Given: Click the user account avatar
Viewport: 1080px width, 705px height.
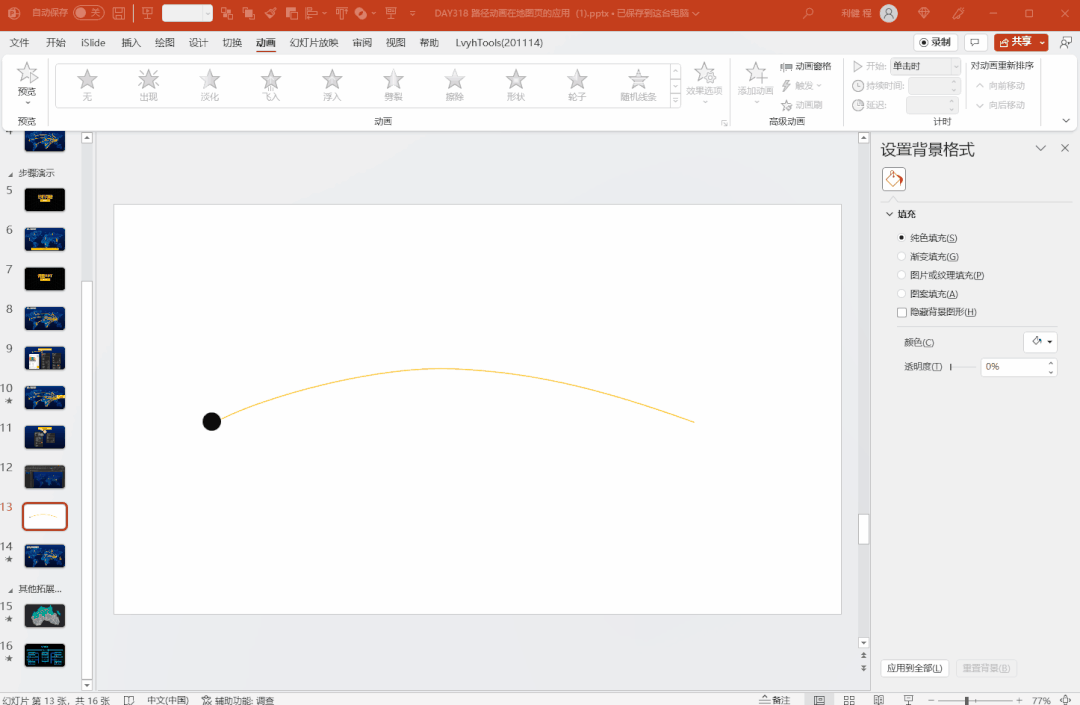Looking at the screenshot, I should click(x=889, y=13).
